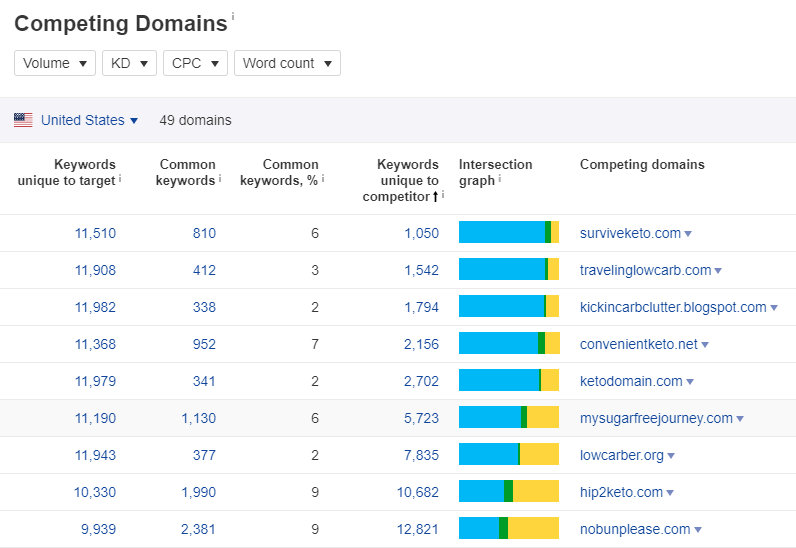796x548 pixels.
Task: Open 338 common keywords value
Action: (204, 307)
